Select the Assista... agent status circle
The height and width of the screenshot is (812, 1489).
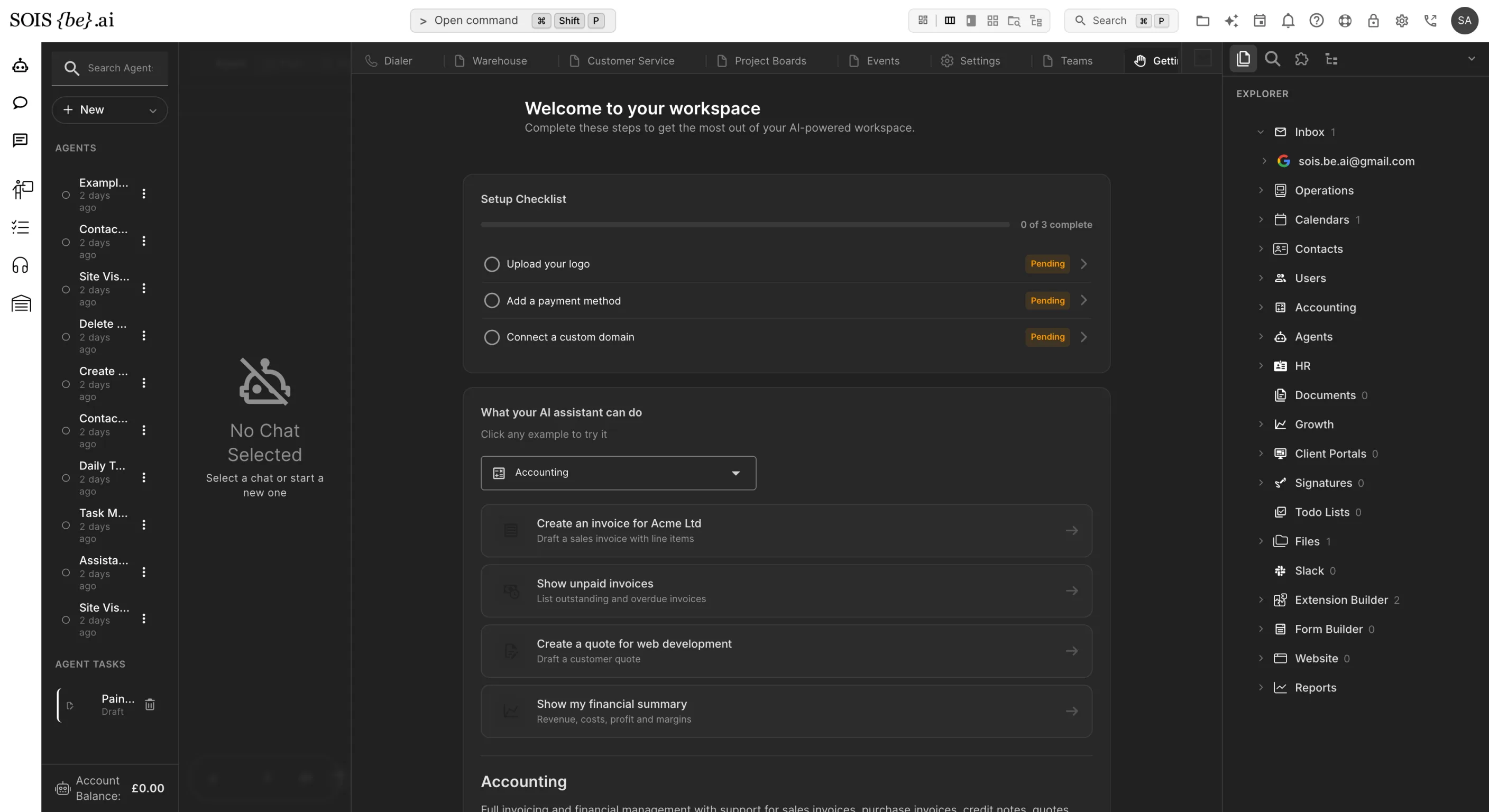pos(66,573)
